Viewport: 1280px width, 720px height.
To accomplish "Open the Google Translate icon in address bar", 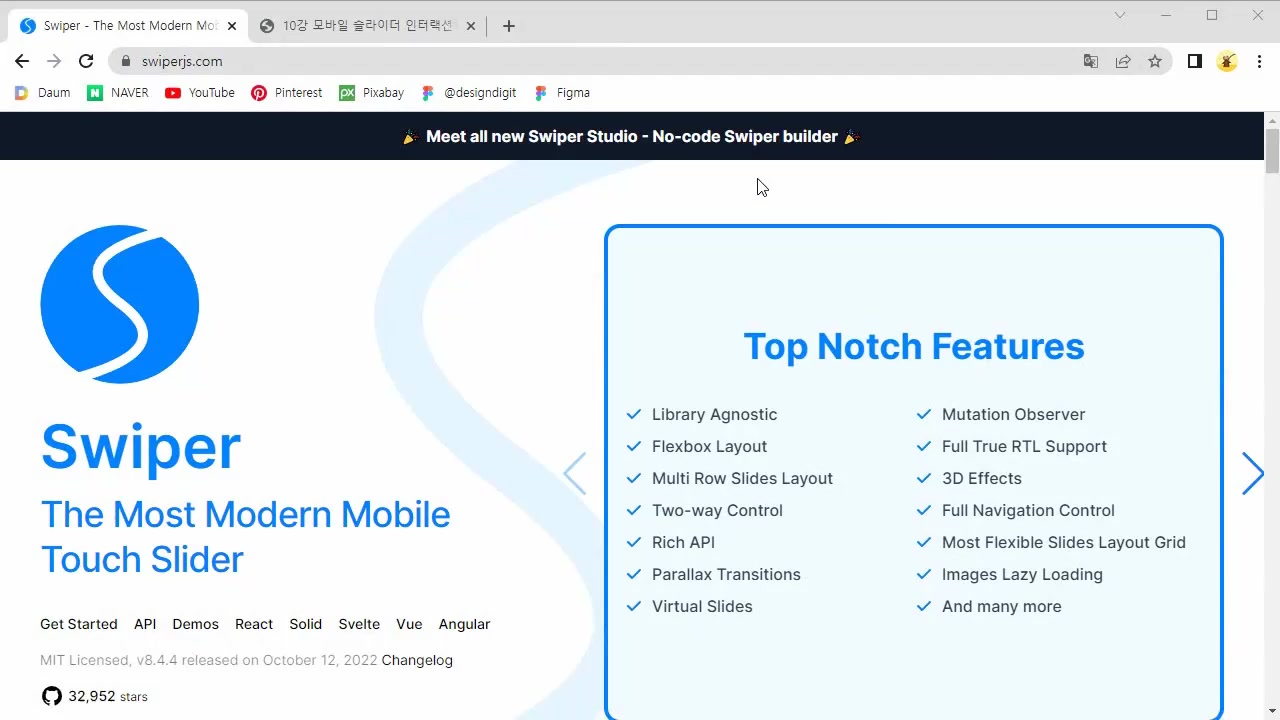I will 1091,61.
